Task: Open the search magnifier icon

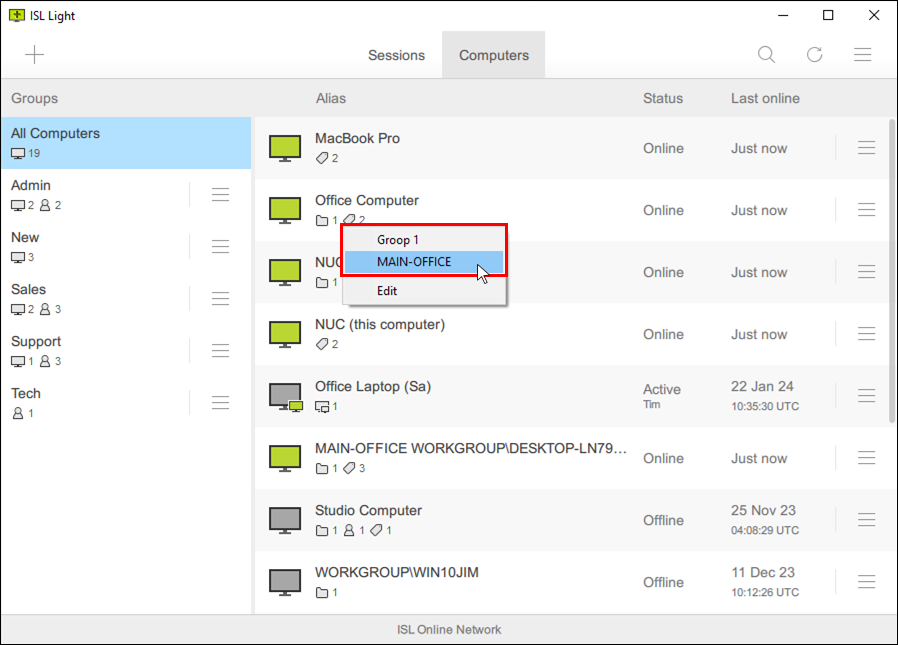Action: point(766,55)
